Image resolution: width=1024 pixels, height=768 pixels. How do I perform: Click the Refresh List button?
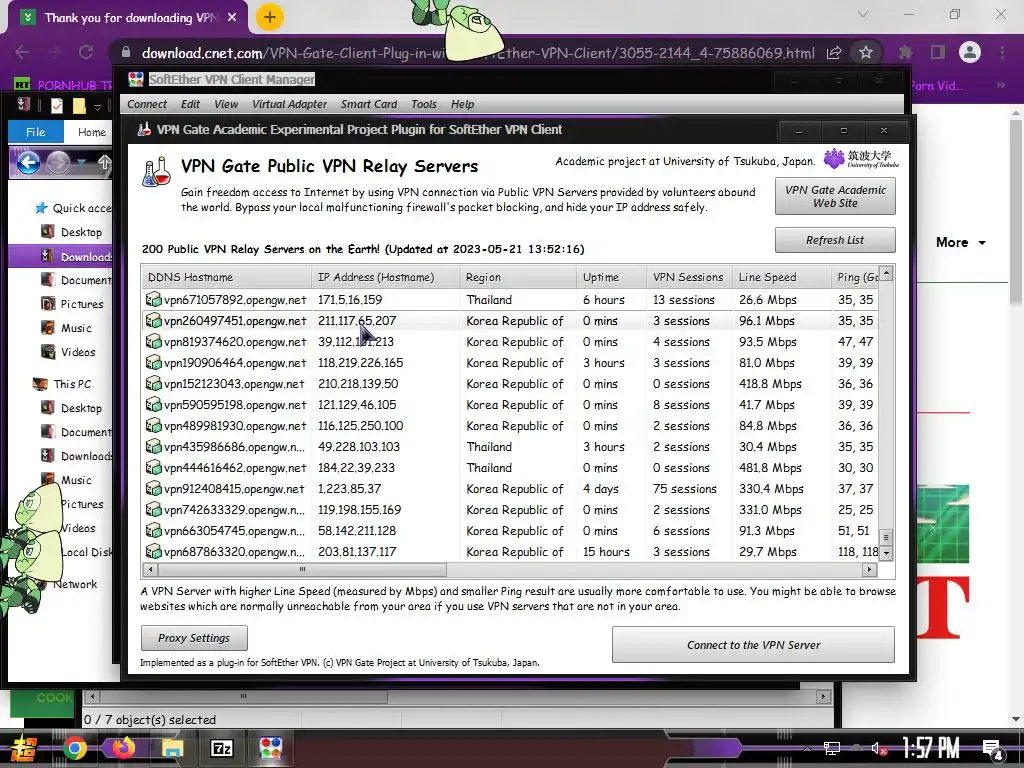[835, 240]
